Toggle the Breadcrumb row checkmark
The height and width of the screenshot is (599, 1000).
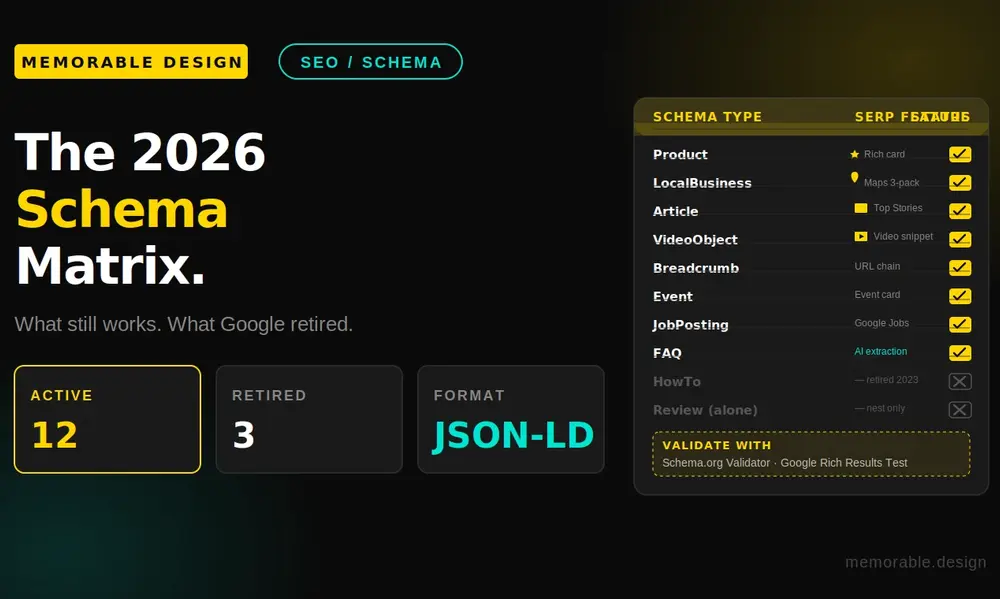click(x=960, y=268)
